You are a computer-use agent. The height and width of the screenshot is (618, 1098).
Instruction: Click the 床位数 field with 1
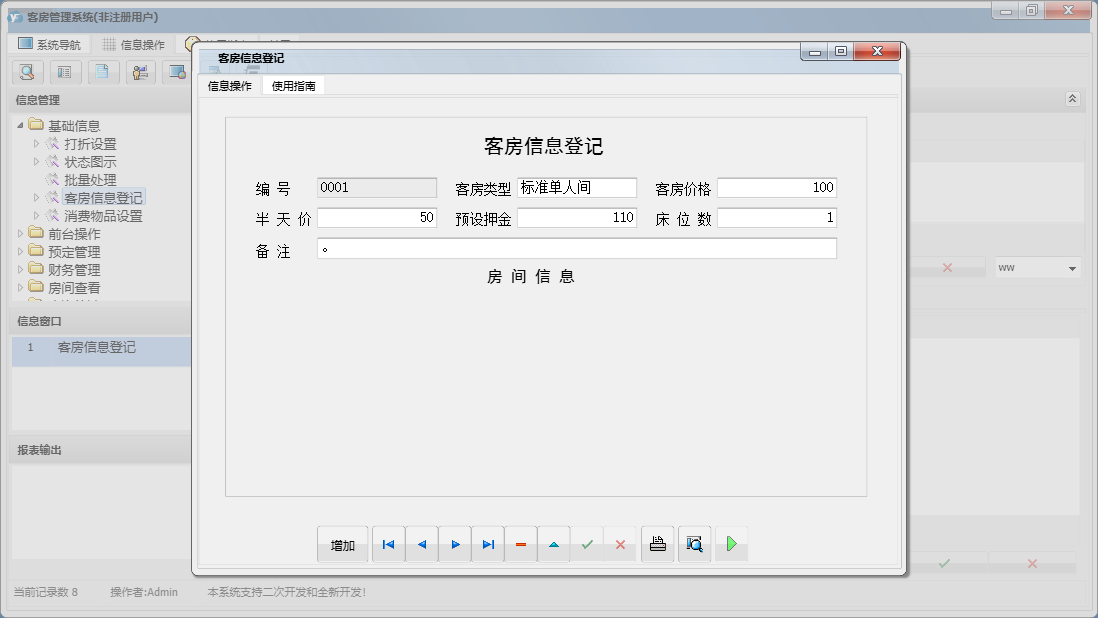tap(777, 218)
